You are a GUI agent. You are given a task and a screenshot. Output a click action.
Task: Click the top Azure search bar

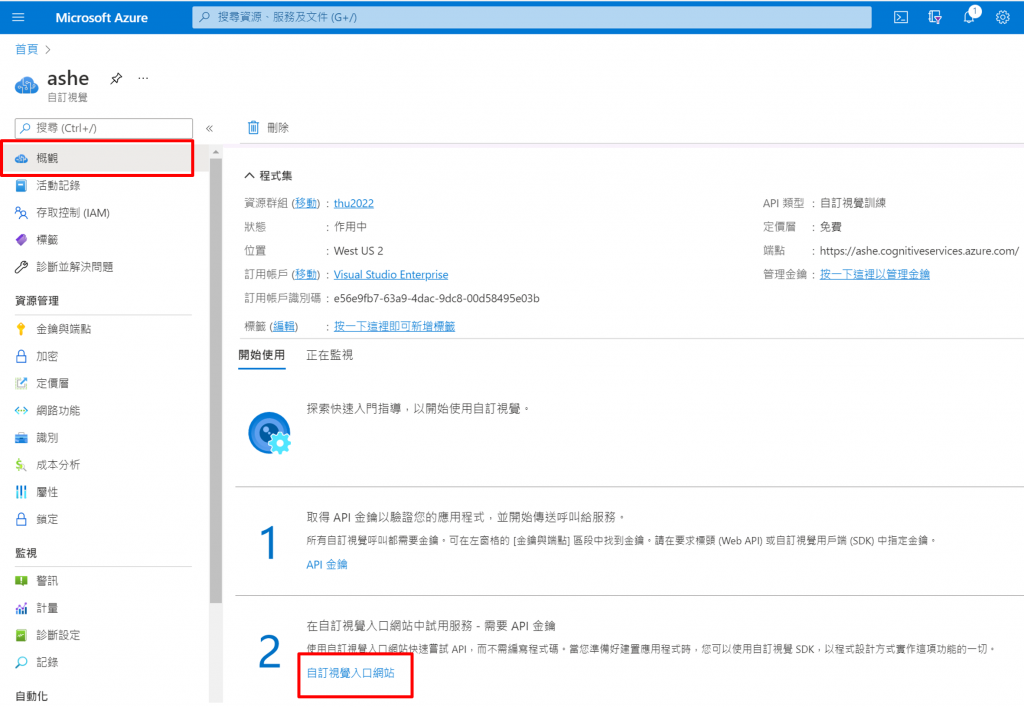(532, 18)
